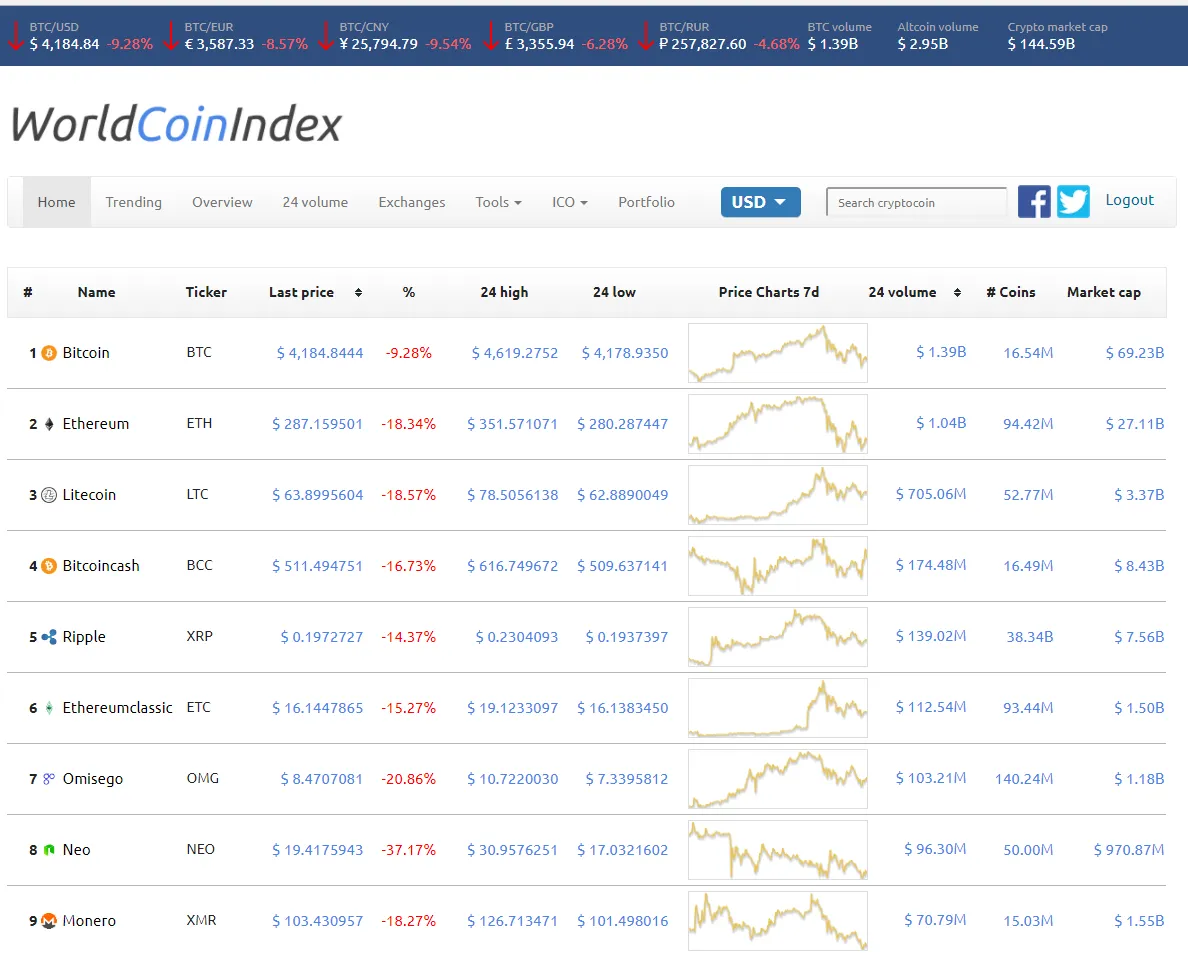
Task: Click the 24 low column header
Action: (x=614, y=292)
